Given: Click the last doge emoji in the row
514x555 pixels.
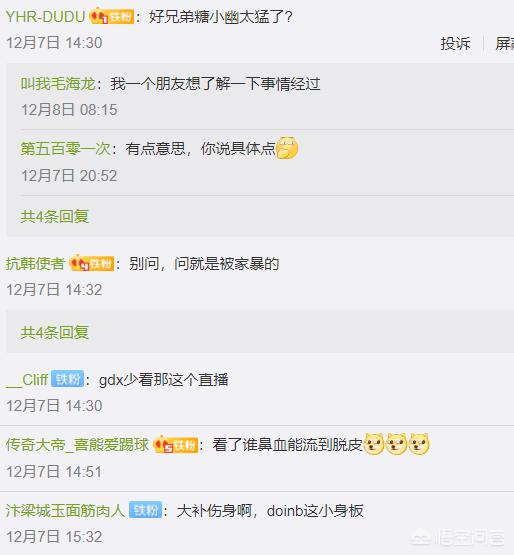Looking at the screenshot, I should pyautogui.click(x=419, y=444).
